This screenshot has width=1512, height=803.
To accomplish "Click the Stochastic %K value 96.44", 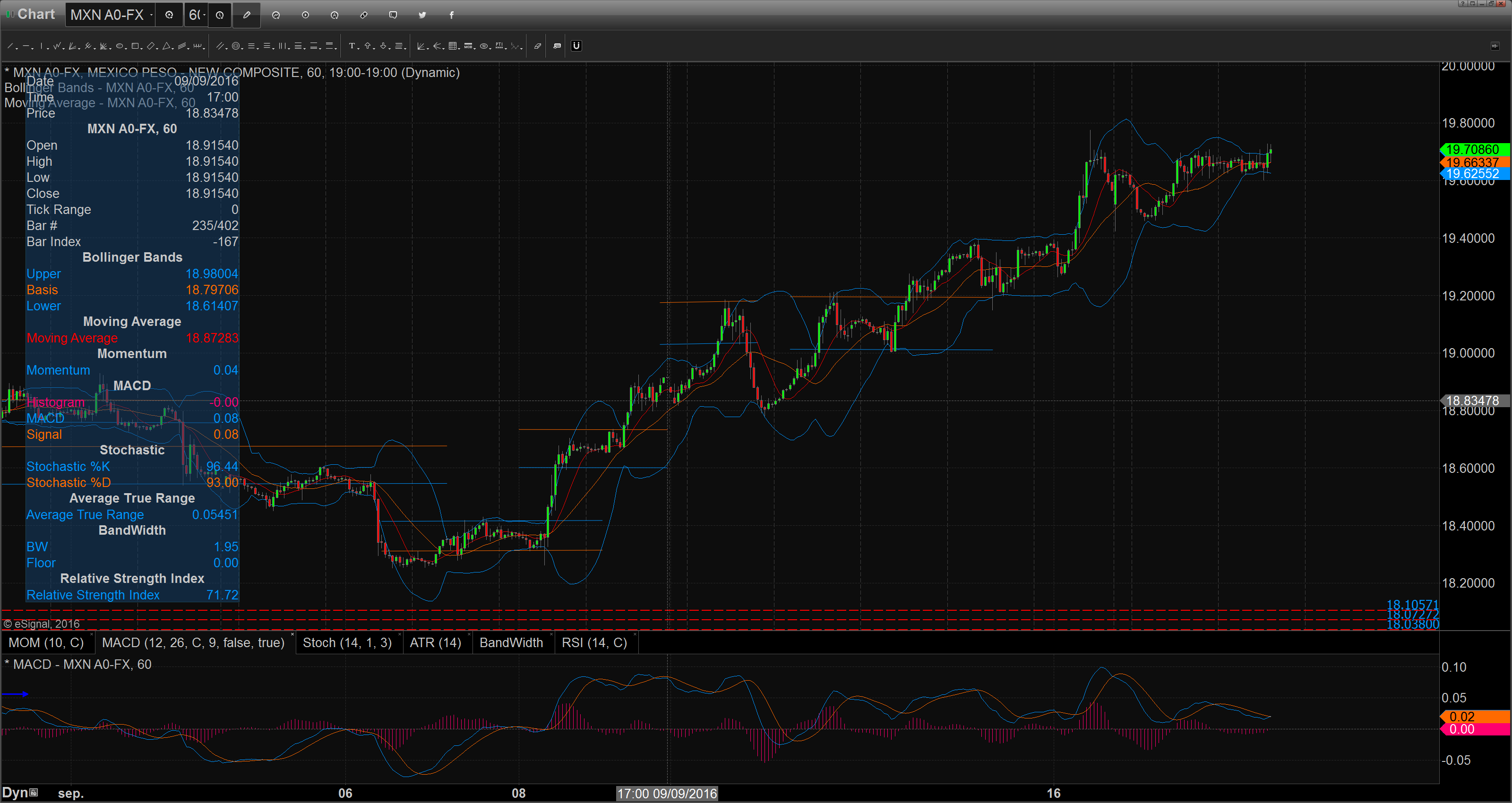I will tap(222, 467).
